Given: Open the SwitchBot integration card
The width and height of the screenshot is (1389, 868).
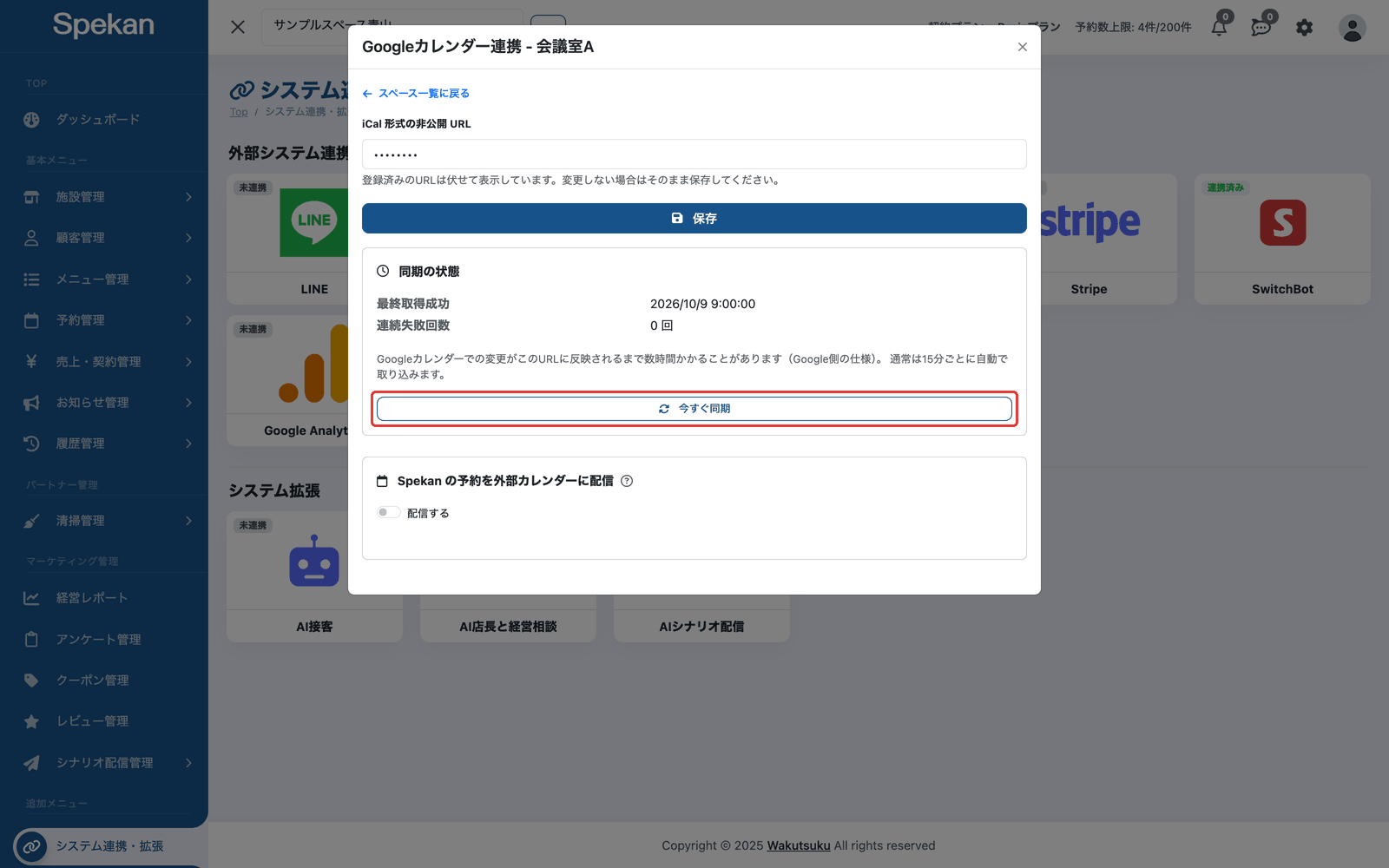Looking at the screenshot, I should tap(1282, 239).
